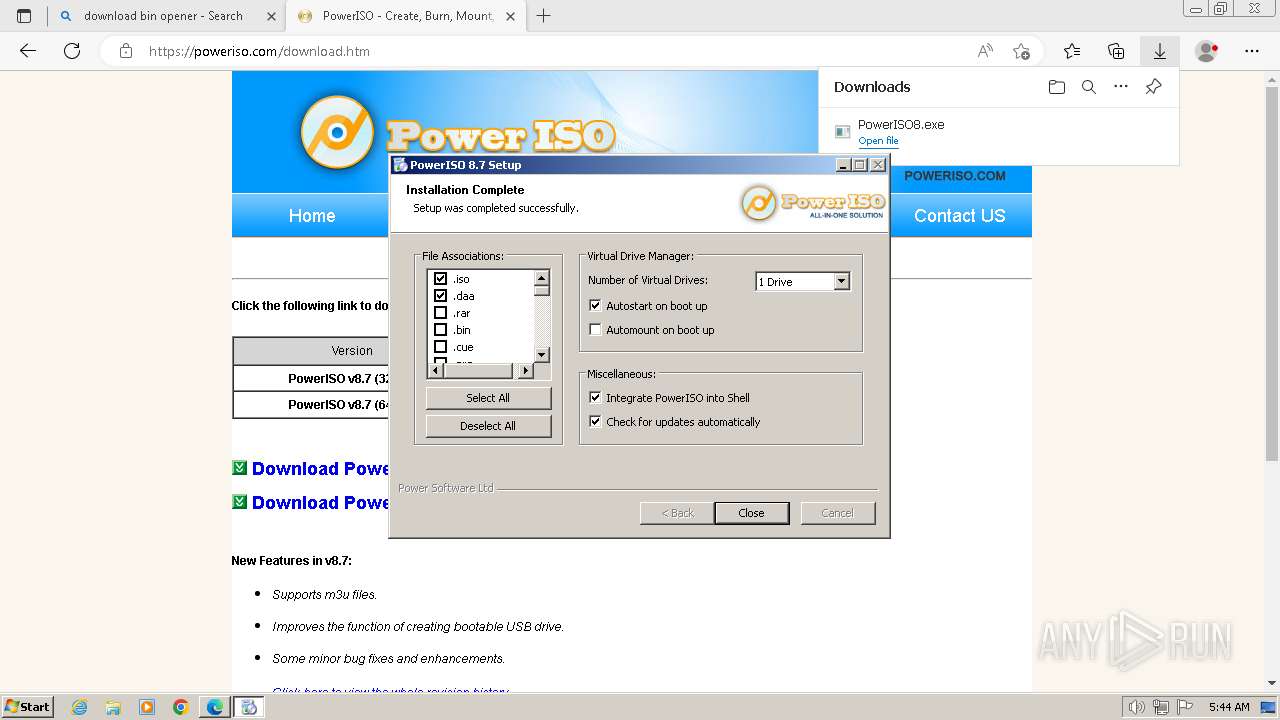Enable Automount on boot up

pos(595,330)
